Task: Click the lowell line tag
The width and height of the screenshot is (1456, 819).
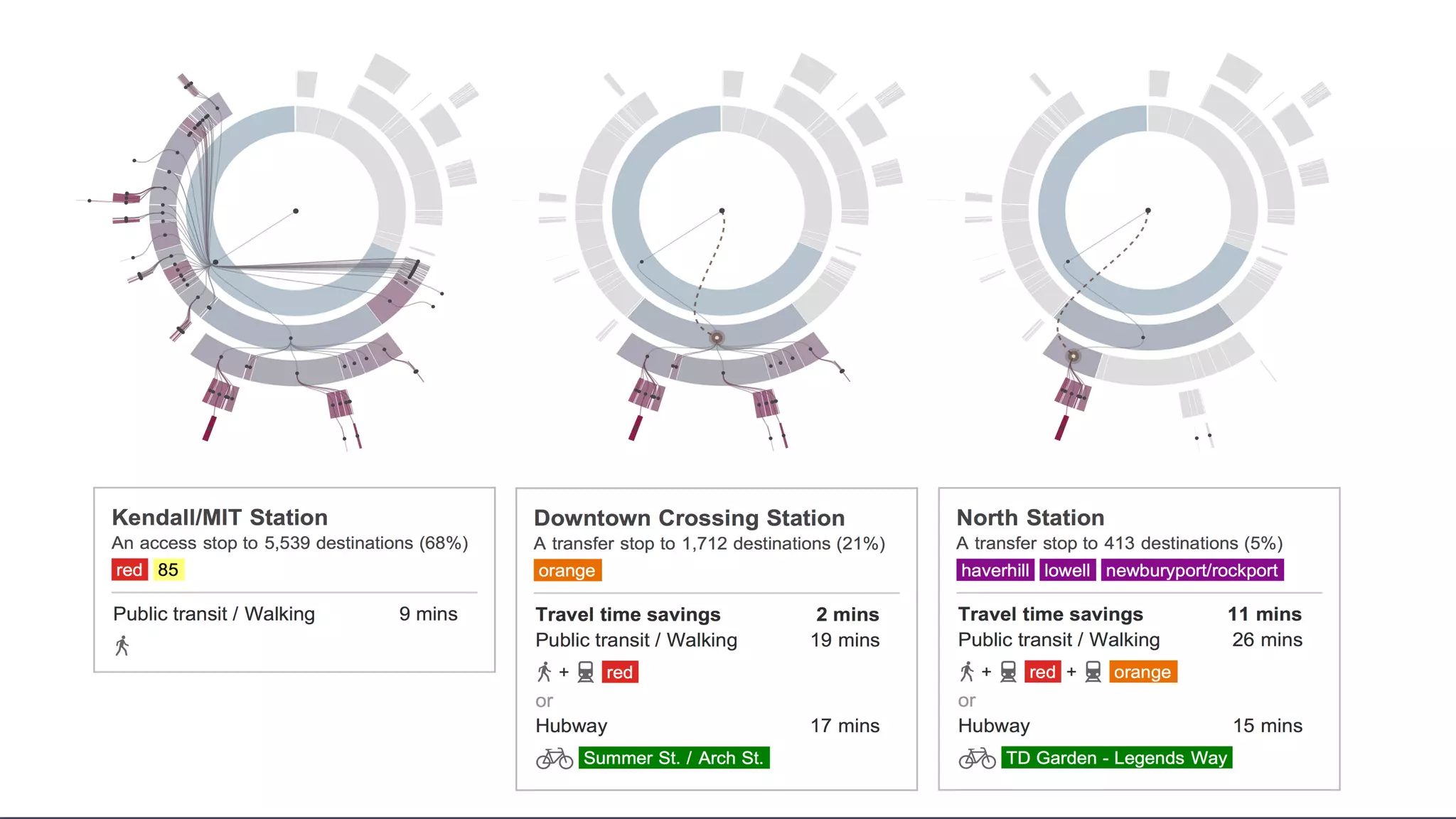Action: pyautogui.click(x=1066, y=570)
